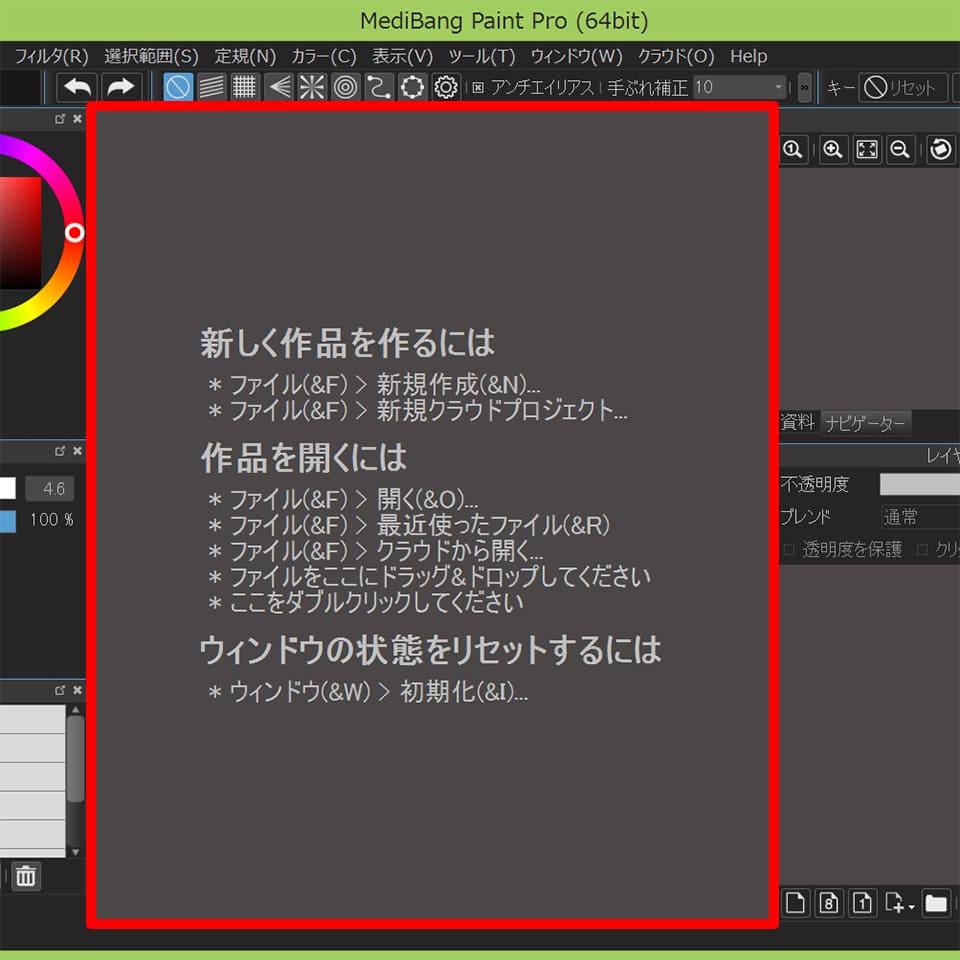Click the brush size value 46 field

50,489
